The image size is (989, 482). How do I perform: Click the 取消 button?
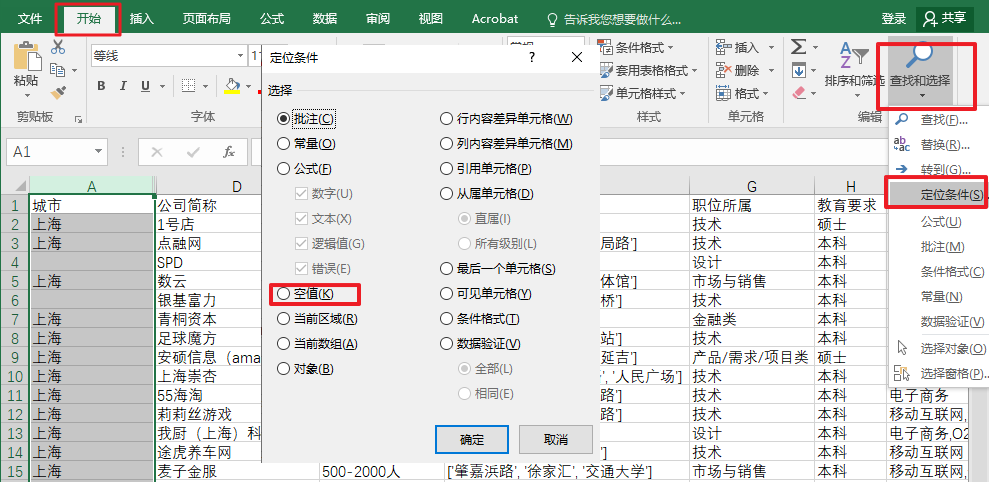coord(556,440)
